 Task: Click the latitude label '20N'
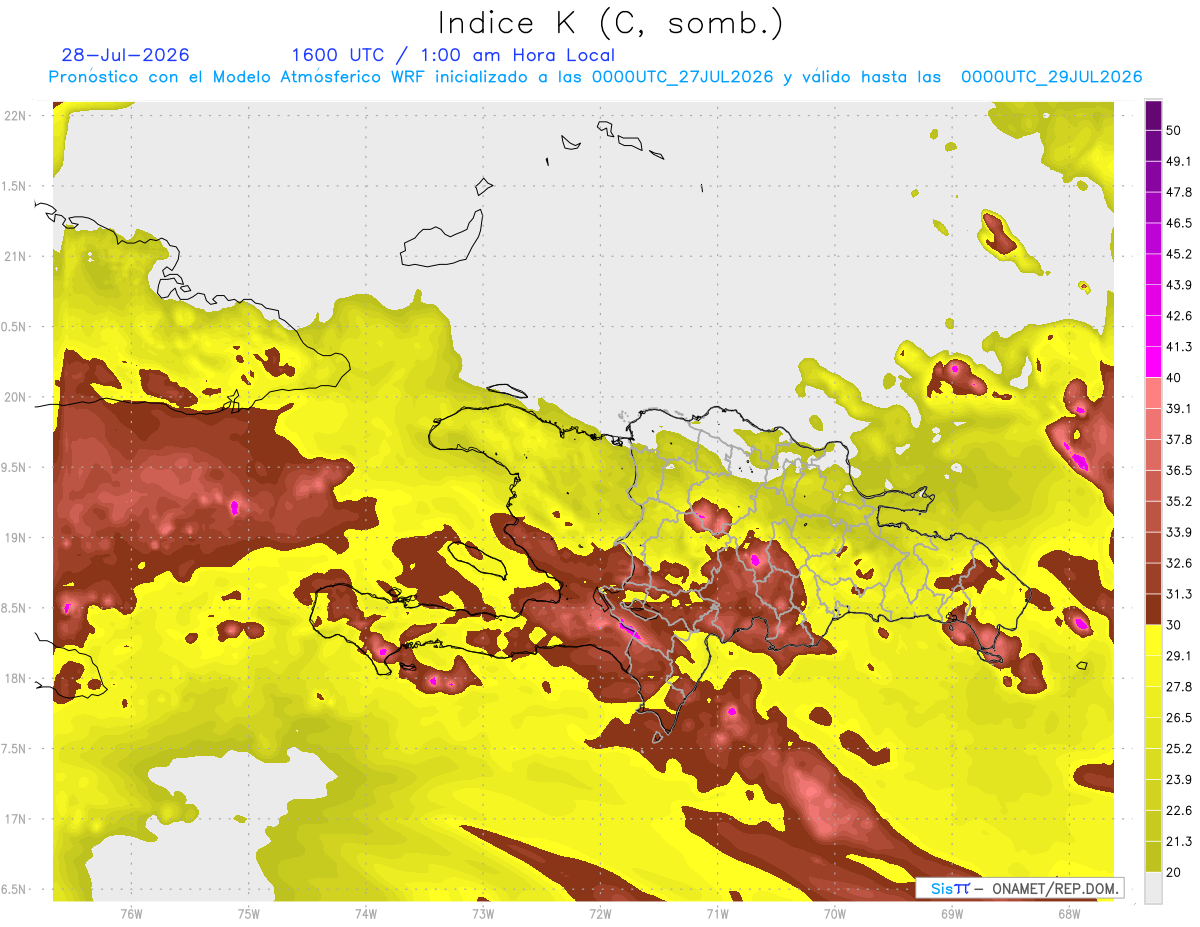(x=15, y=397)
